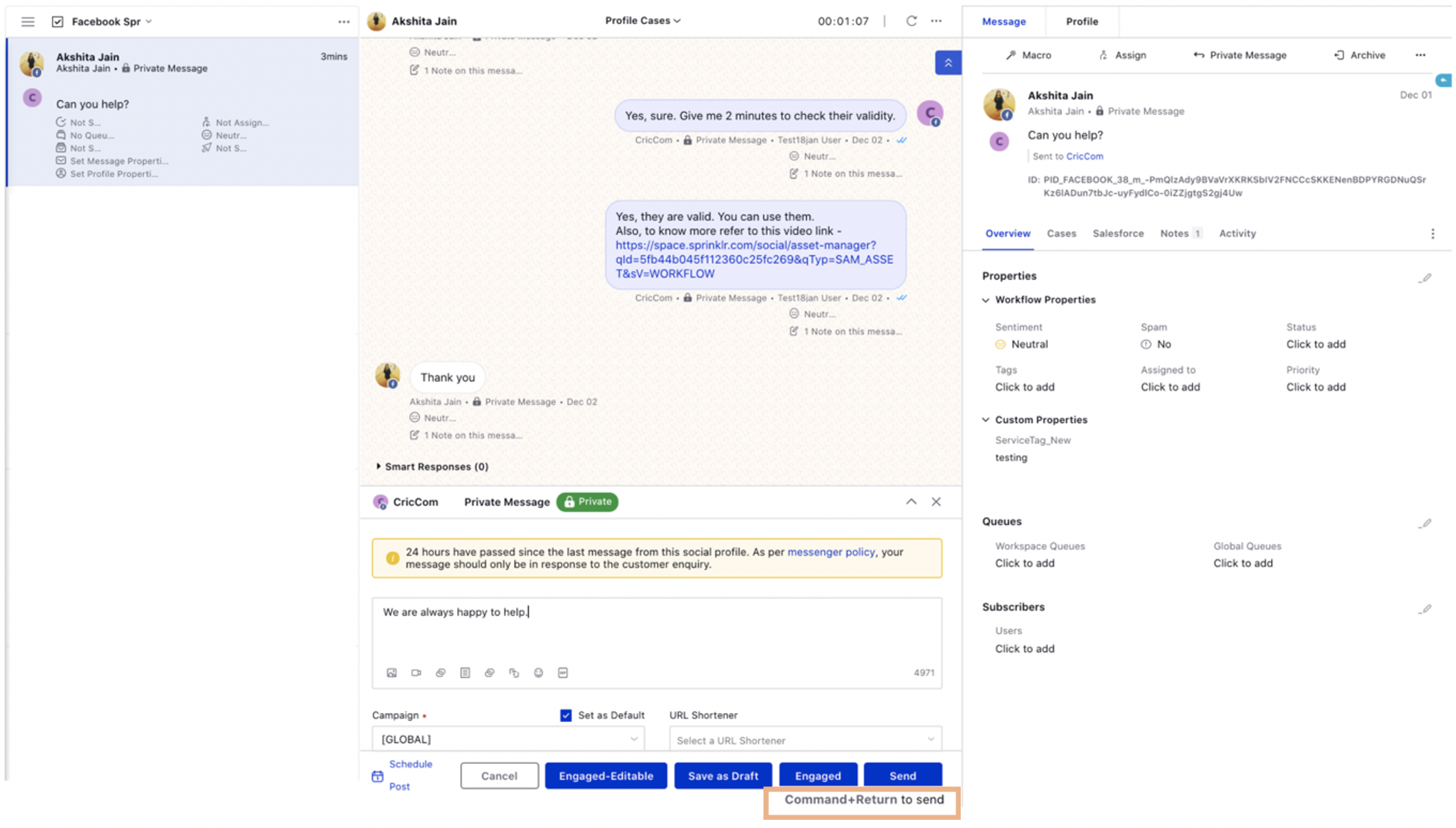Click the emoji icon in composer
Screen dimensions: 1456x828
pyautogui.click(x=539, y=673)
